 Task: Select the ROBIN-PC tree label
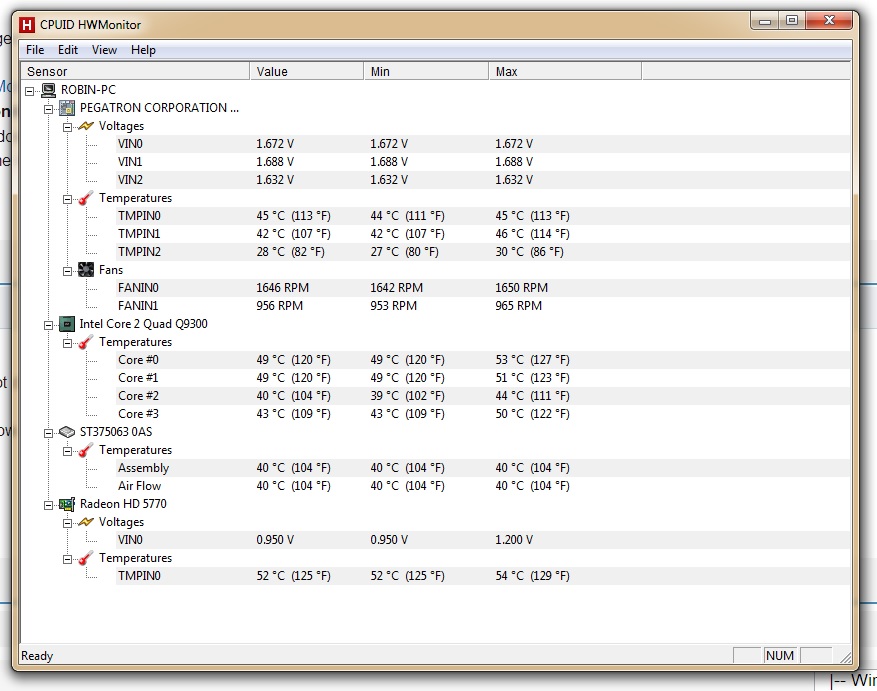88,90
